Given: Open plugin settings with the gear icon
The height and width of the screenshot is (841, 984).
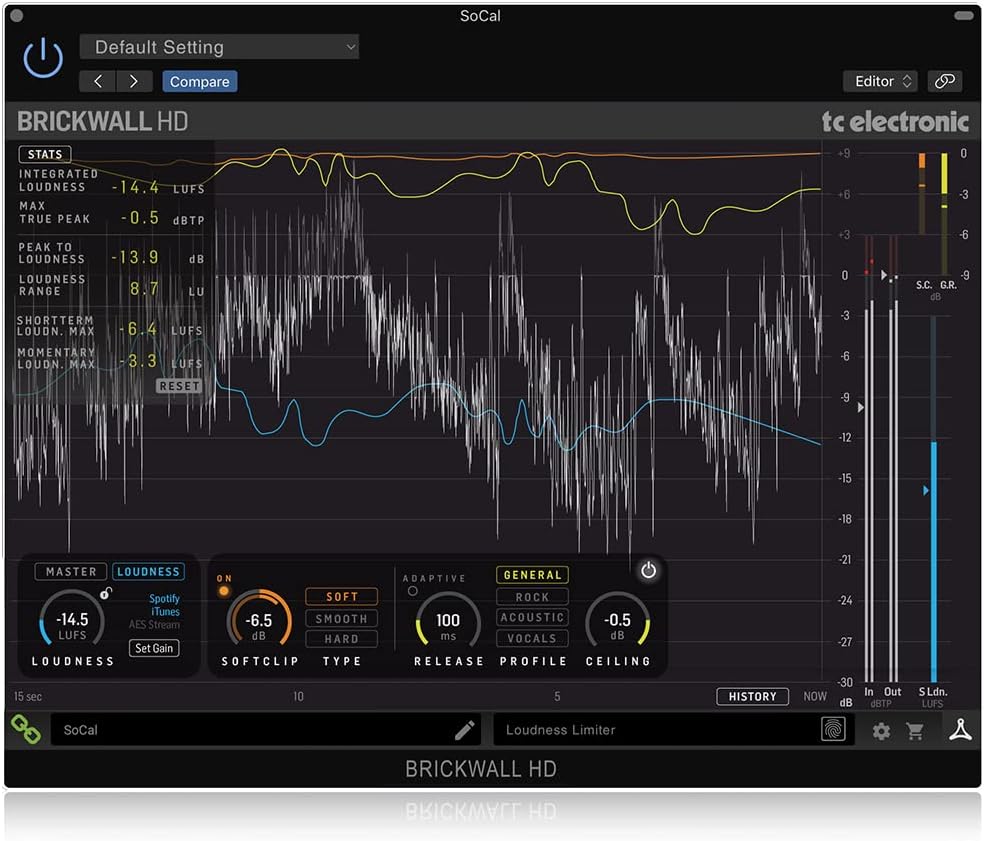Looking at the screenshot, I should pyautogui.click(x=881, y=731).
